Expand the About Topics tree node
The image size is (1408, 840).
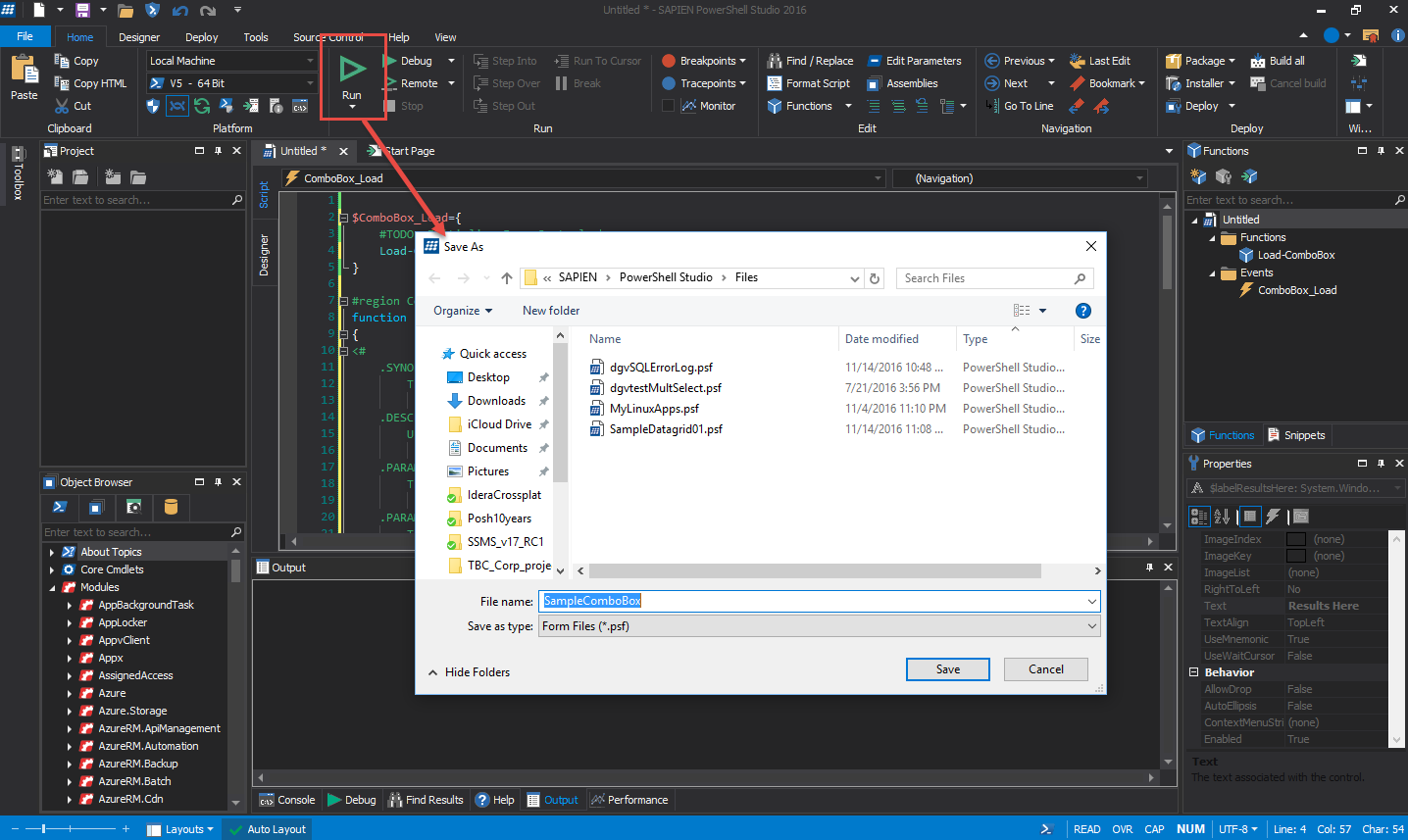click(52, 552)
